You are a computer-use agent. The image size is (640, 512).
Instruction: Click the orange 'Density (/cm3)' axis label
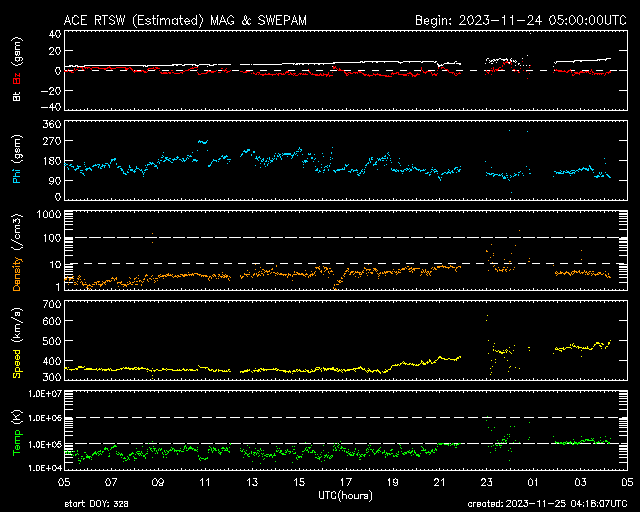click(17, 252)
